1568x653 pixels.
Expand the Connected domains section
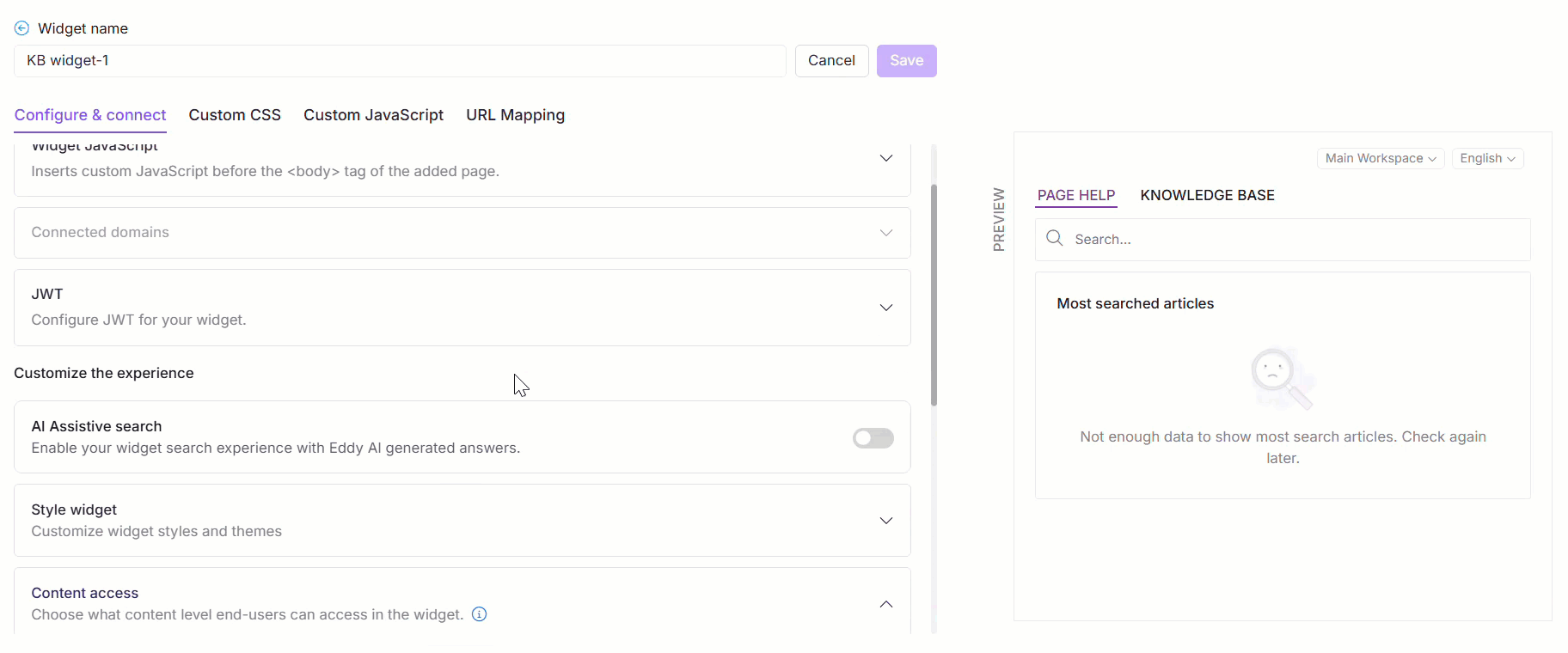pos(885,233)
